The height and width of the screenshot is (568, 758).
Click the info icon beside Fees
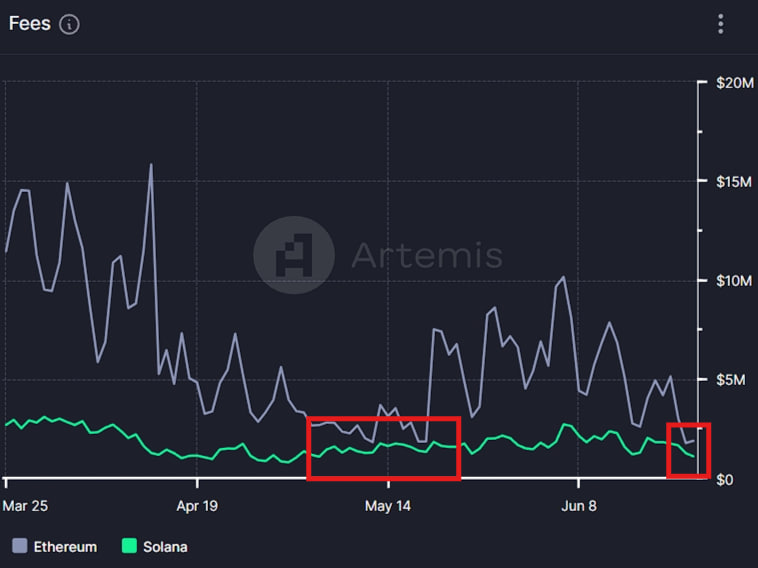pos(69,24)
